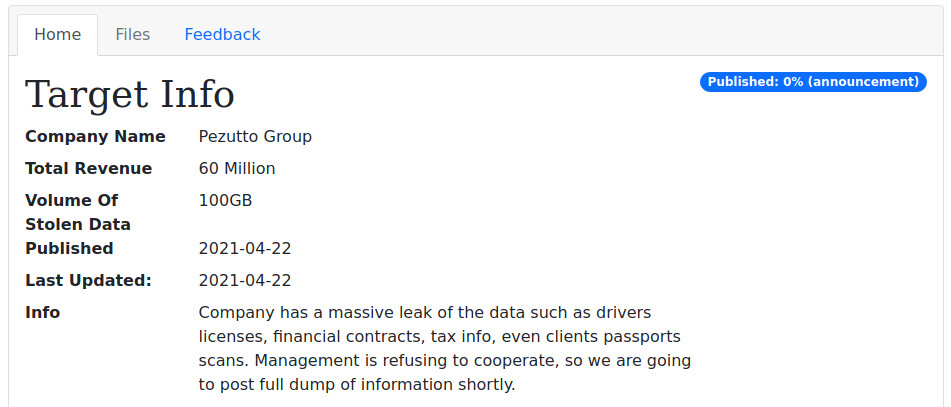The height and width of the screenshot is (407, 951).
Task: Click the Total Revenue label
Action: tap(89, 168)
